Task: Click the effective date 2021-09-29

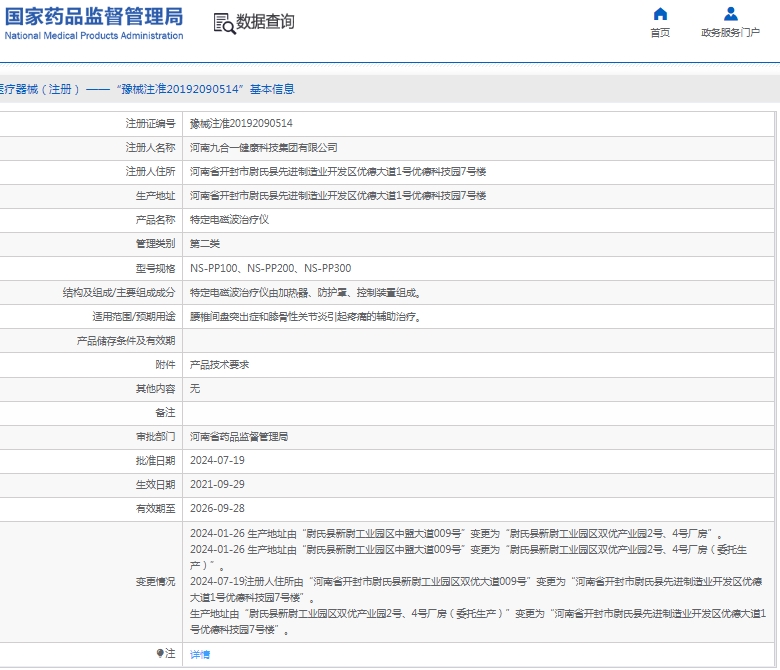Action: tap(217, 484)
